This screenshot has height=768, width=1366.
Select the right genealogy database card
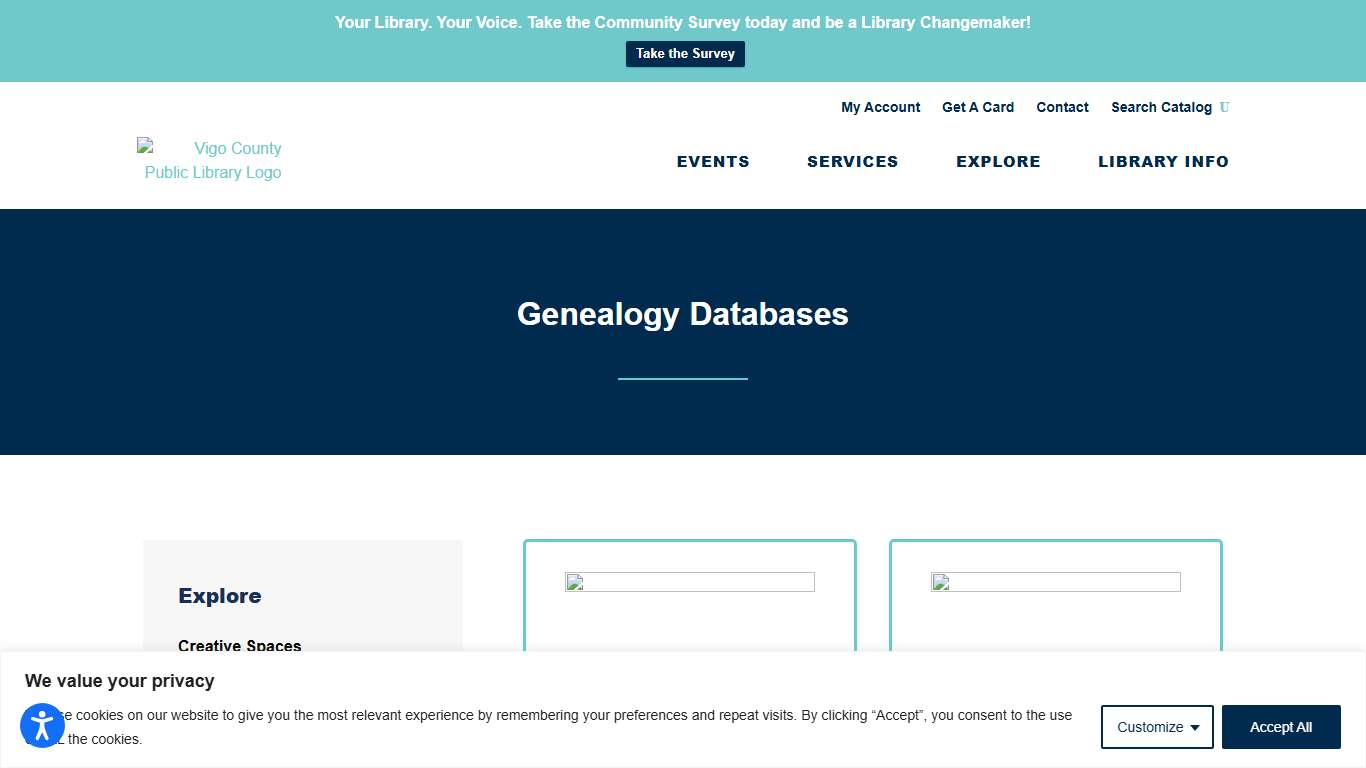pyautogui.click(x=1055, y=600)
